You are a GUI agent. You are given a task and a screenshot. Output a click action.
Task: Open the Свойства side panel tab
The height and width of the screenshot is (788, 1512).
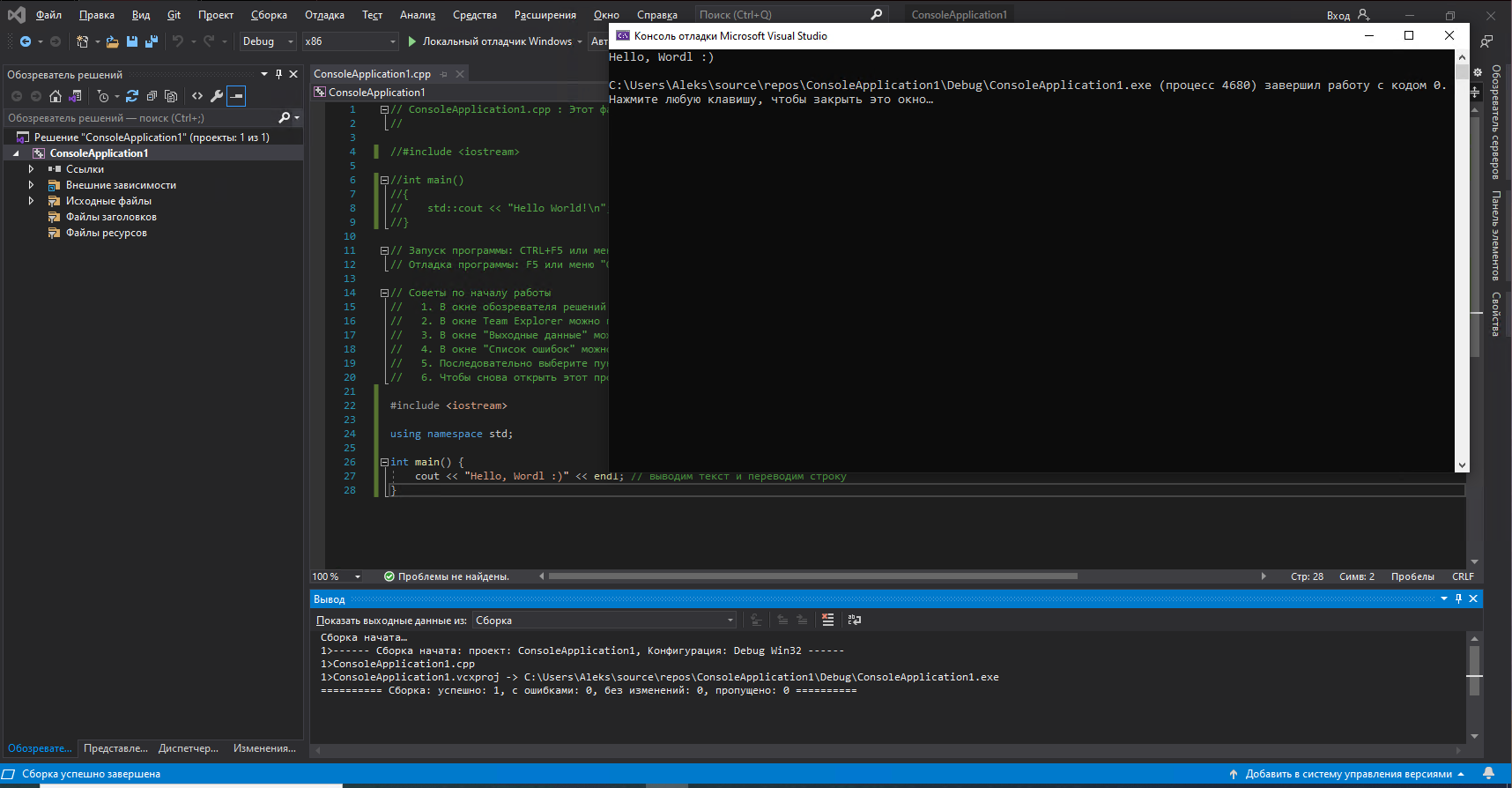pyautogui.click(x=1495, y=314)
